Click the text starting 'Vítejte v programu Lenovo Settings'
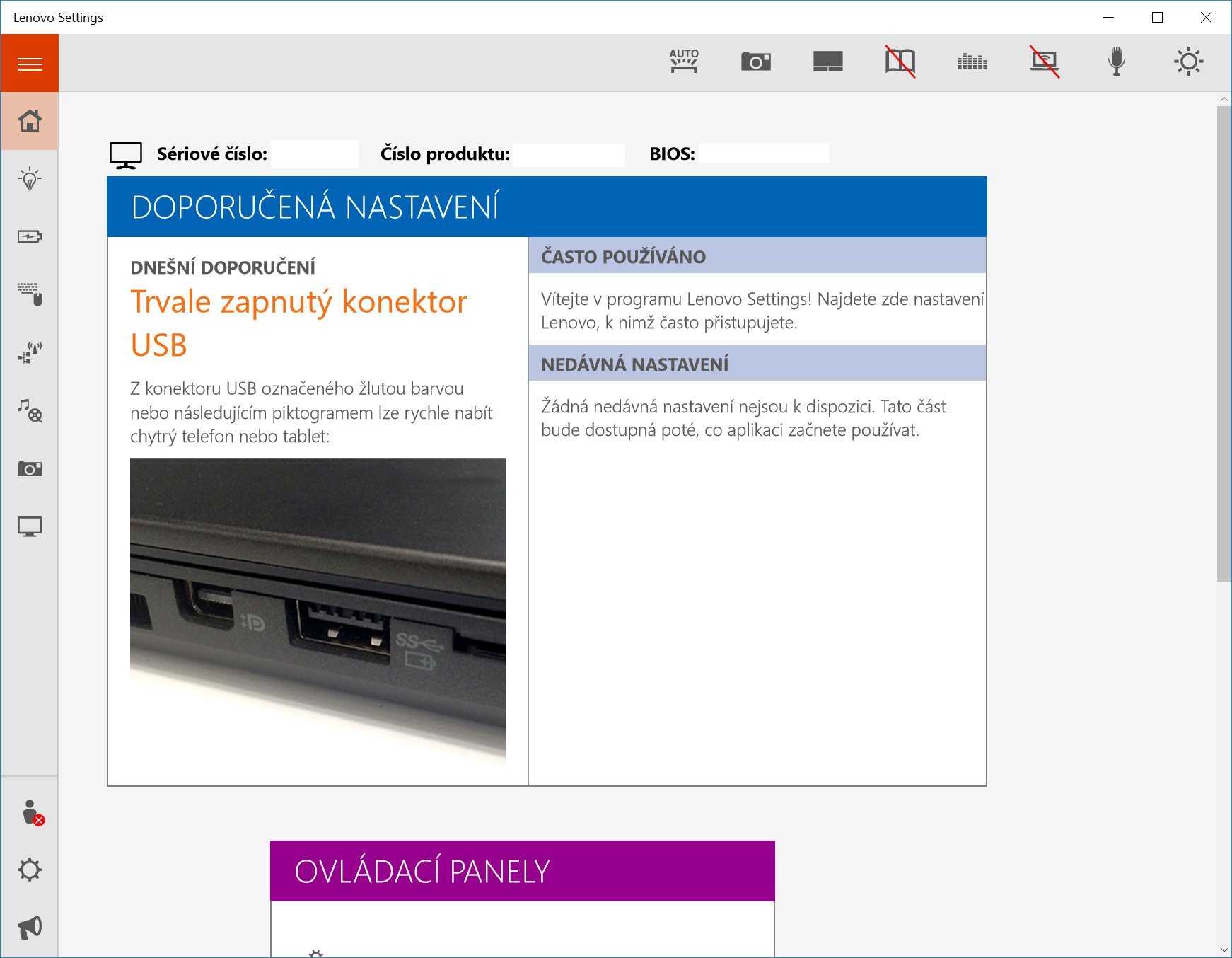The height and width of the screenshot is (958, 1232). pos(762,311)
